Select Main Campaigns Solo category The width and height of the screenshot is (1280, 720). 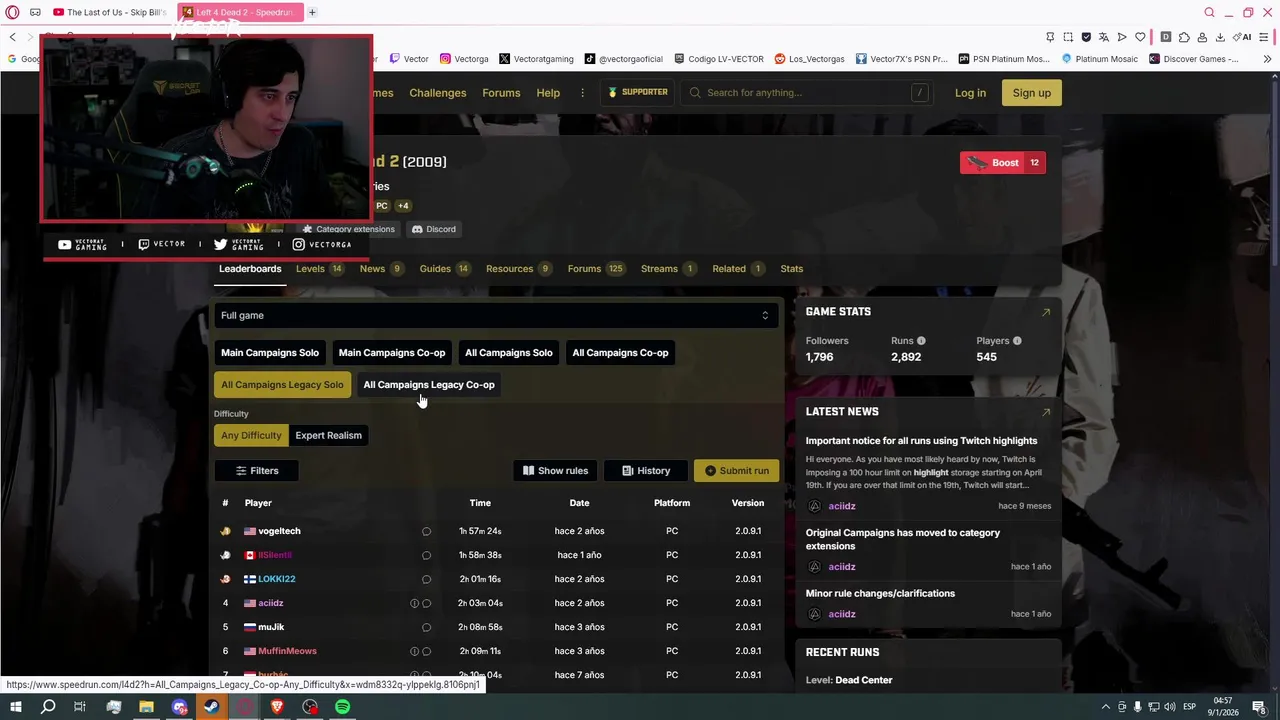tap(270, 353)
